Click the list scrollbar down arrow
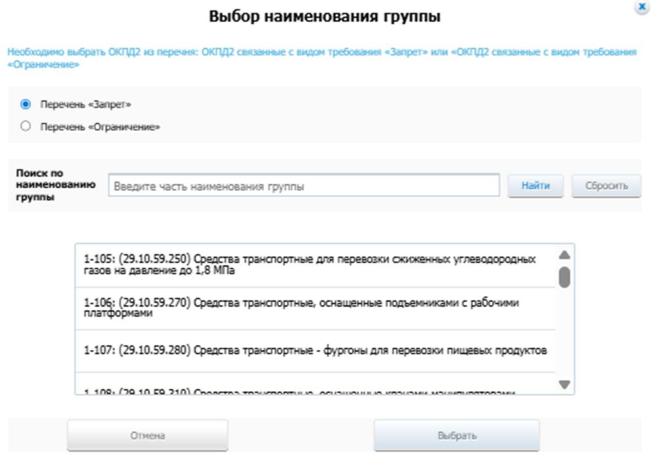 coord(564,384)
